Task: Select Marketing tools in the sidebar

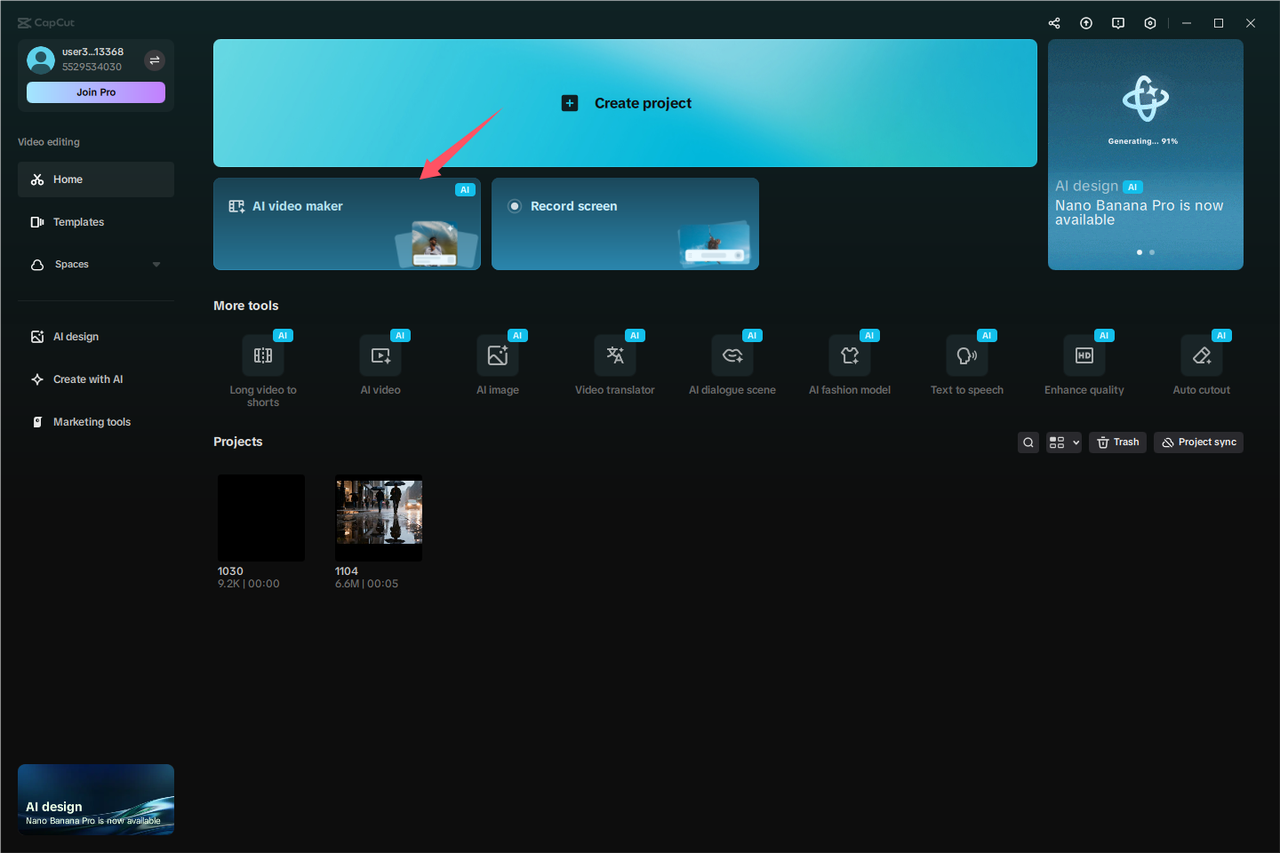Action: (x=91, y=421)
